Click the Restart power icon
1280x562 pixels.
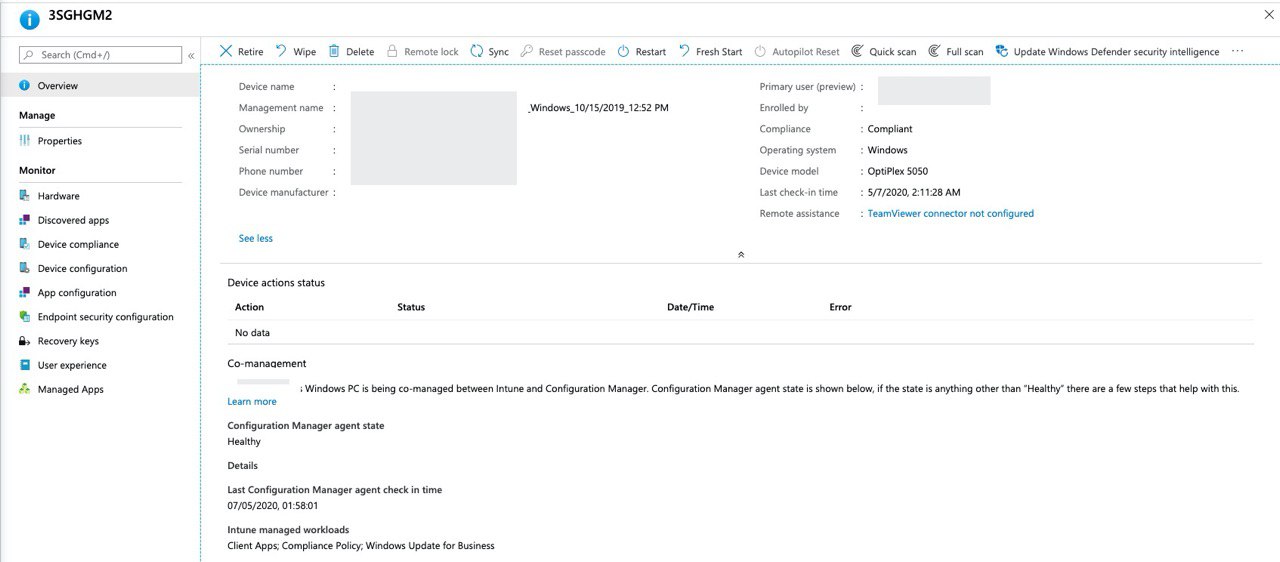[624, 51]
